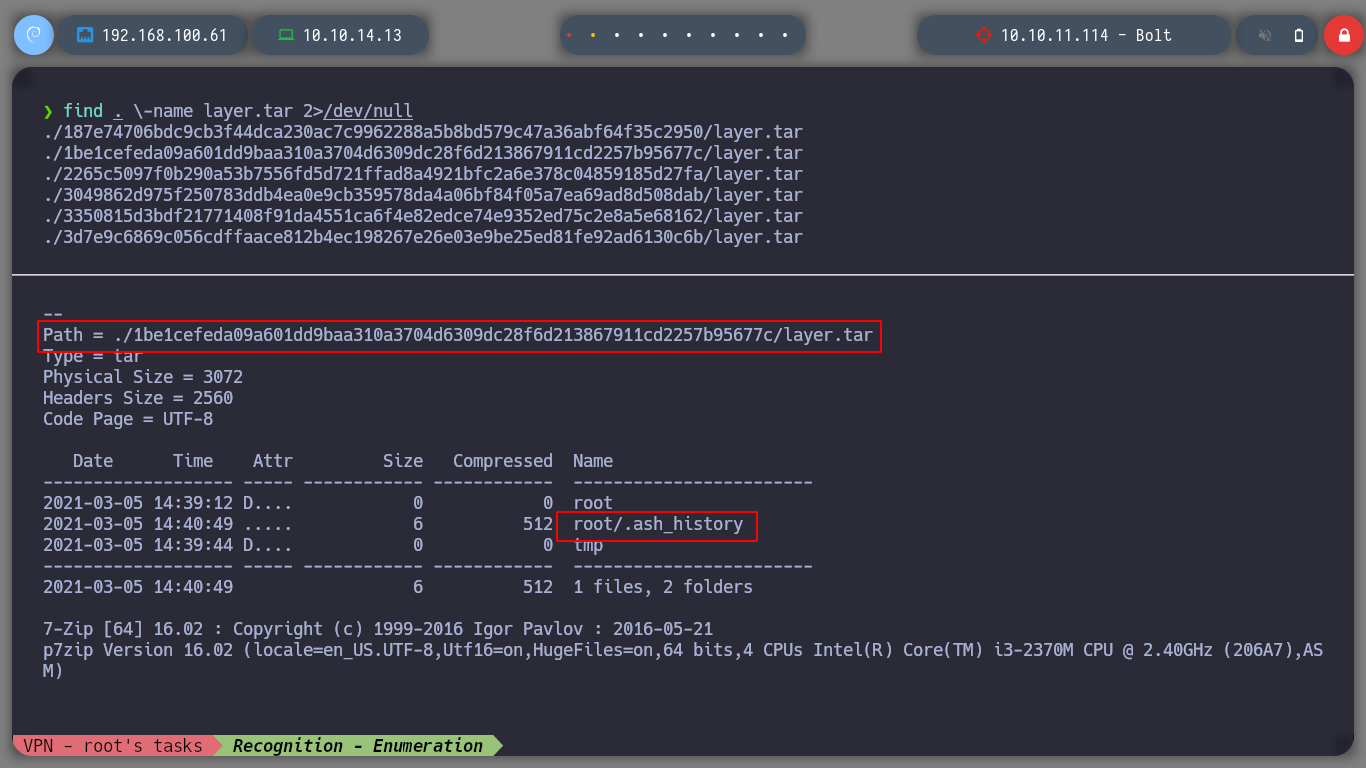Select the red workspace dot
This screenshot has height=768, width=1366.
point(569,35)
